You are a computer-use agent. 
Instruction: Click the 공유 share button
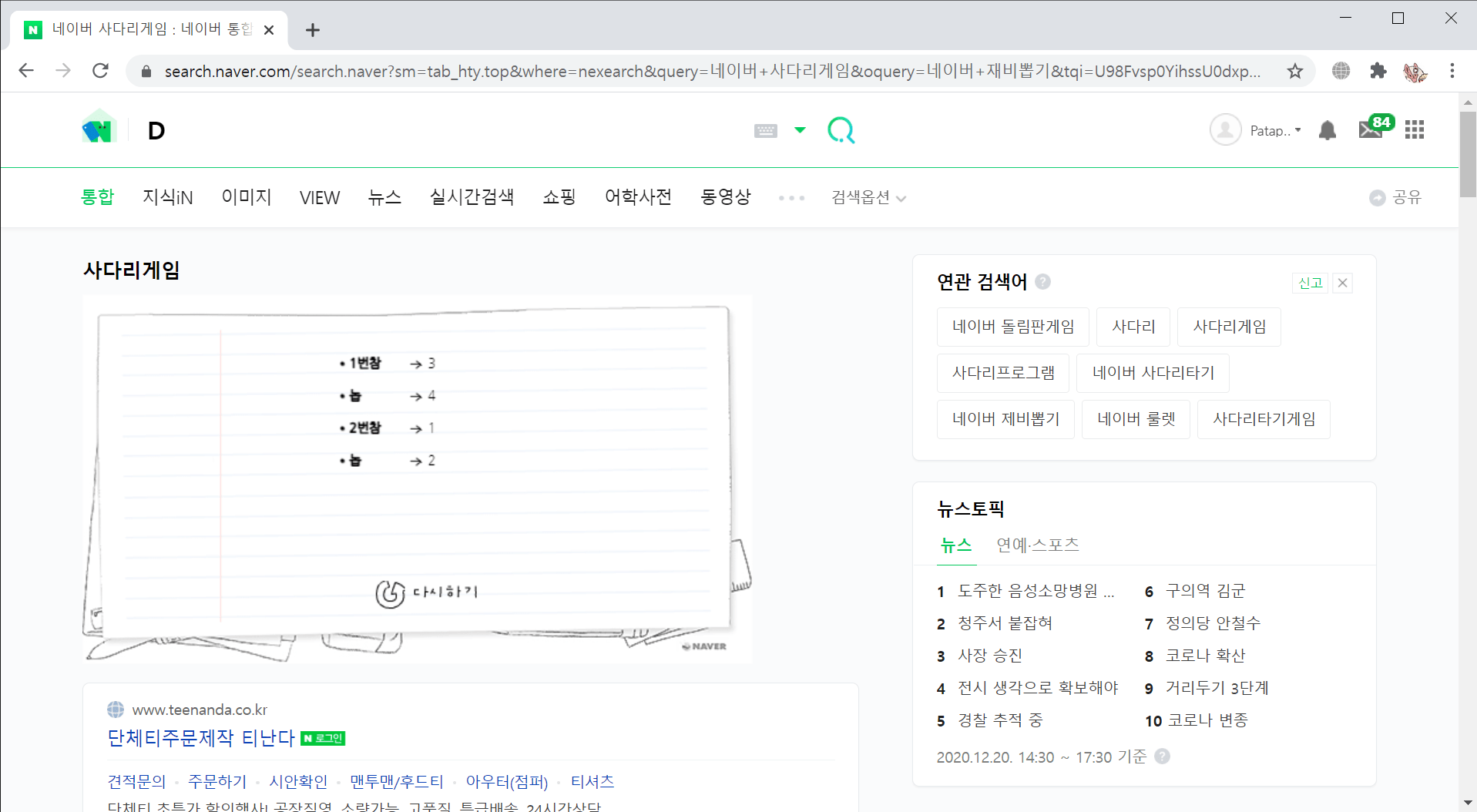(x=1395, y=198)
